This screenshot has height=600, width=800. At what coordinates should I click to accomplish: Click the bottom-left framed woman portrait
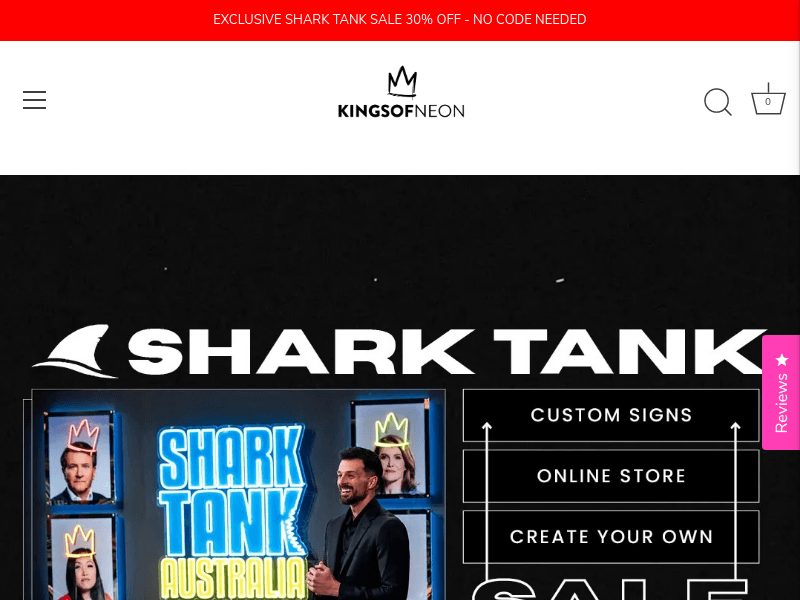click(x=81, y=559)
